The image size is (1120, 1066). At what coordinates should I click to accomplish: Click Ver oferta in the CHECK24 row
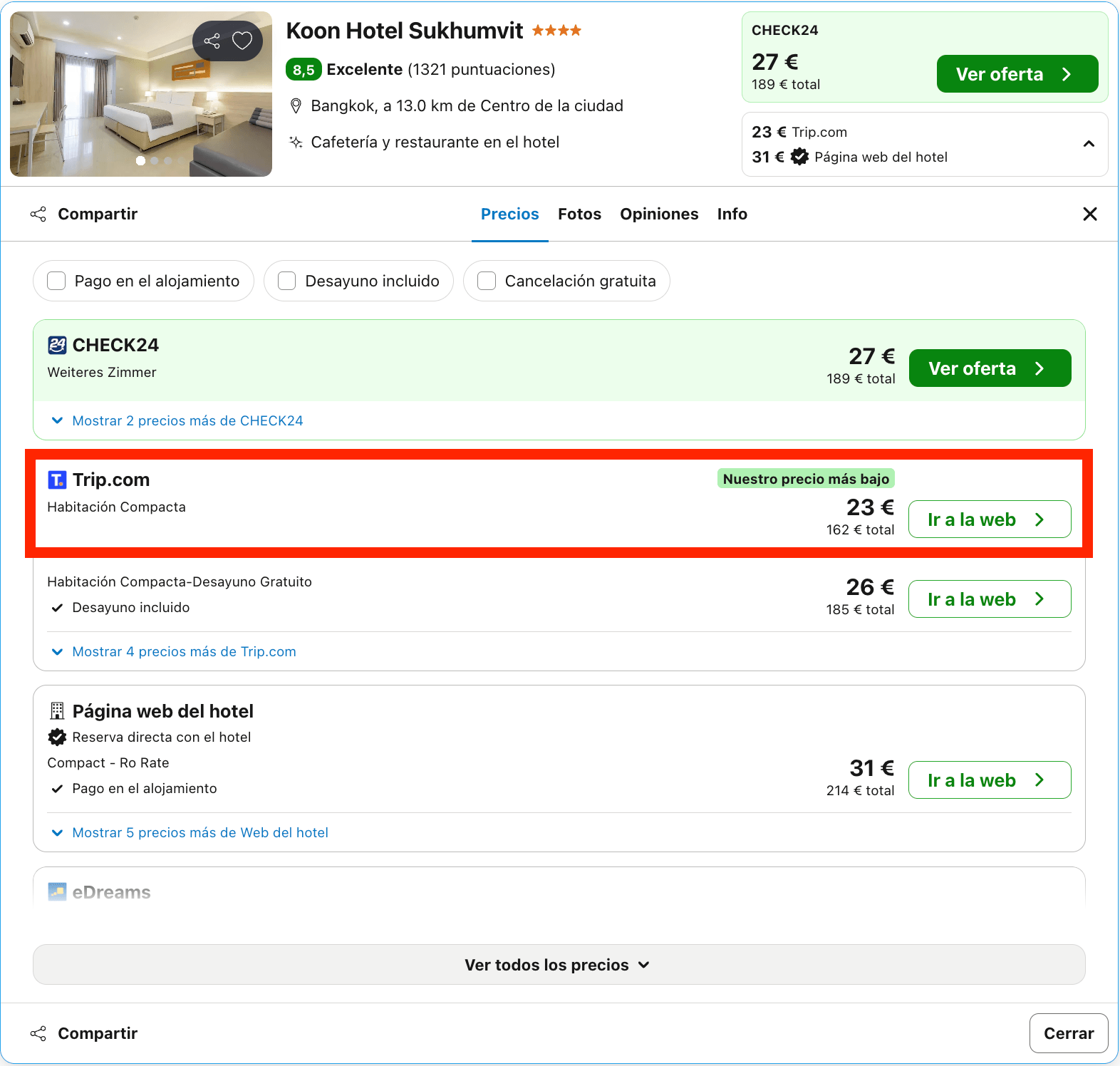coord(990,368)
